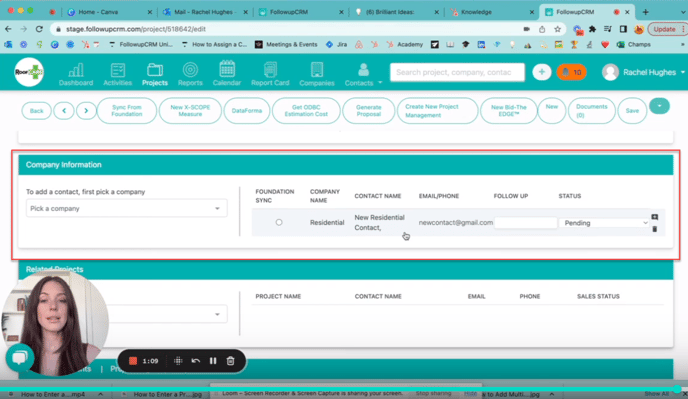The height and width of the screenshot is (399, 688).
Task: Open Documents (0) button
Action: [x=591, y=111]
